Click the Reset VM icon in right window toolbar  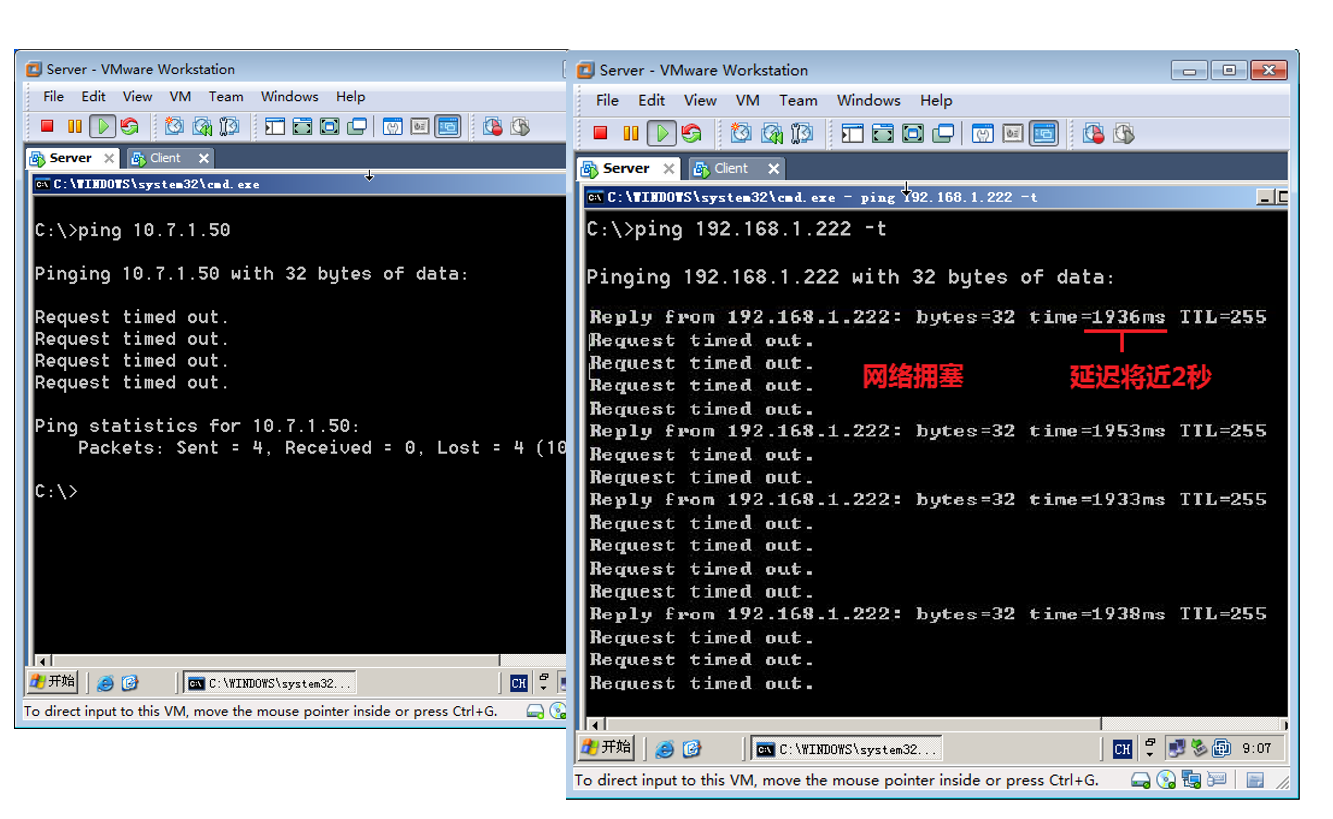[x=691, y=133]
